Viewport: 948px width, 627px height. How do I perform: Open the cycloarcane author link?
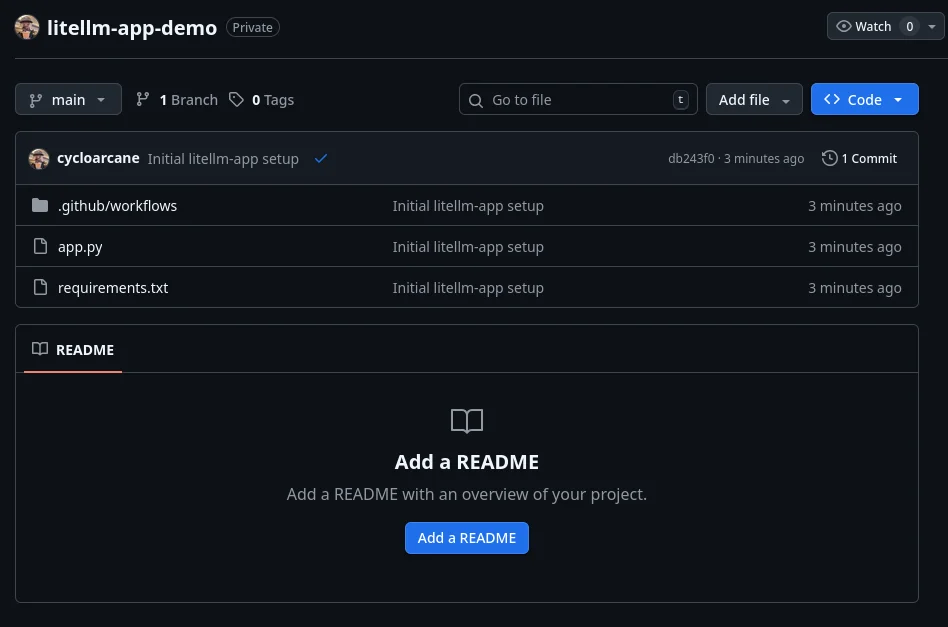(98, 158)
